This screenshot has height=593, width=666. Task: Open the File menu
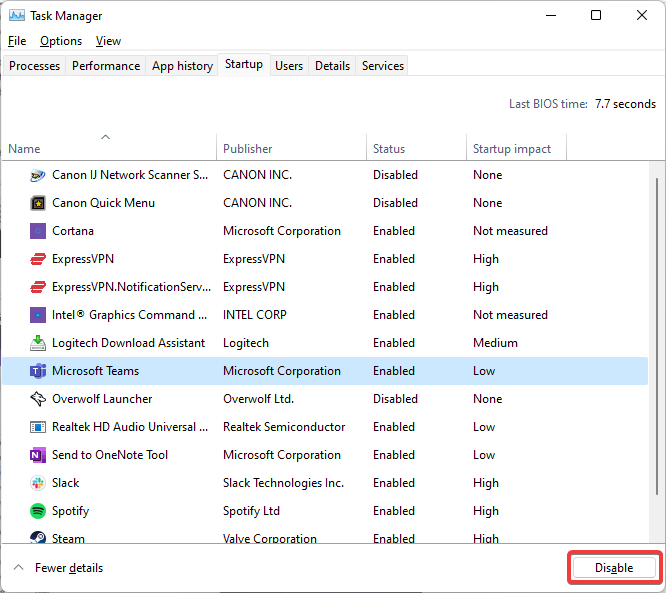(x=17, y=41)
